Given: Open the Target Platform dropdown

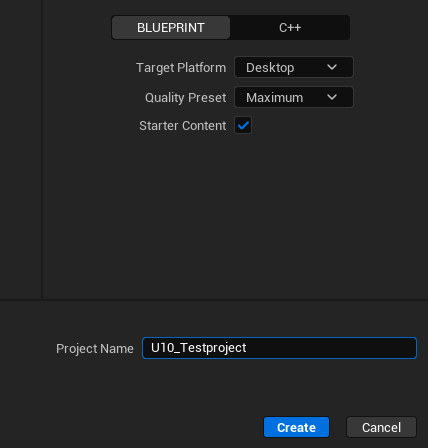Looking at the screenshot, I should click(294, 67).
